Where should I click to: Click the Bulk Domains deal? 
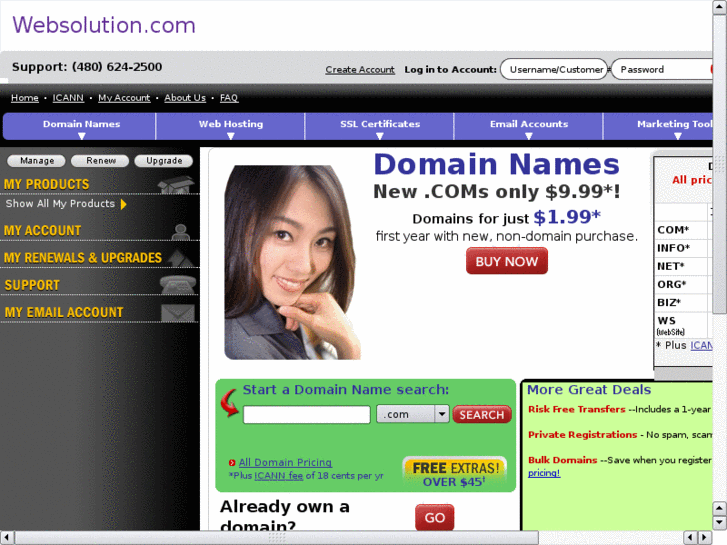point(562,460)
